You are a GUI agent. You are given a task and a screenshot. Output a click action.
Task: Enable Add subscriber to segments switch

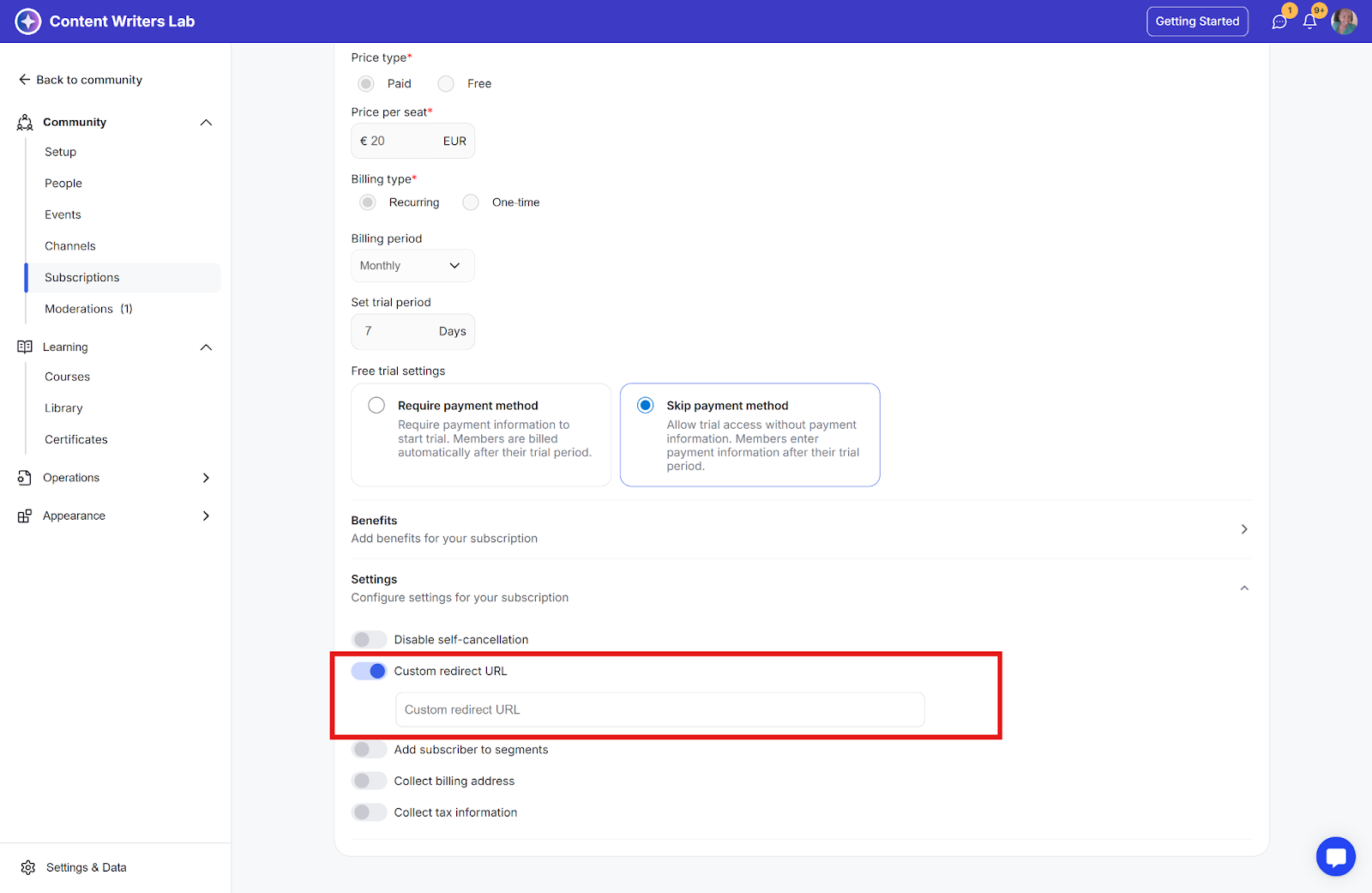tap(369, 750)
